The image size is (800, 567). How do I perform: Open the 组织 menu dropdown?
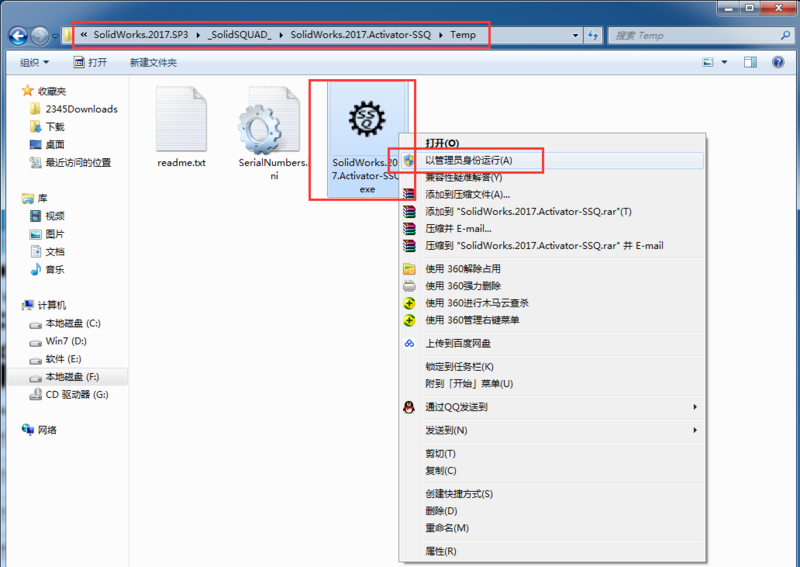[35, 62]
